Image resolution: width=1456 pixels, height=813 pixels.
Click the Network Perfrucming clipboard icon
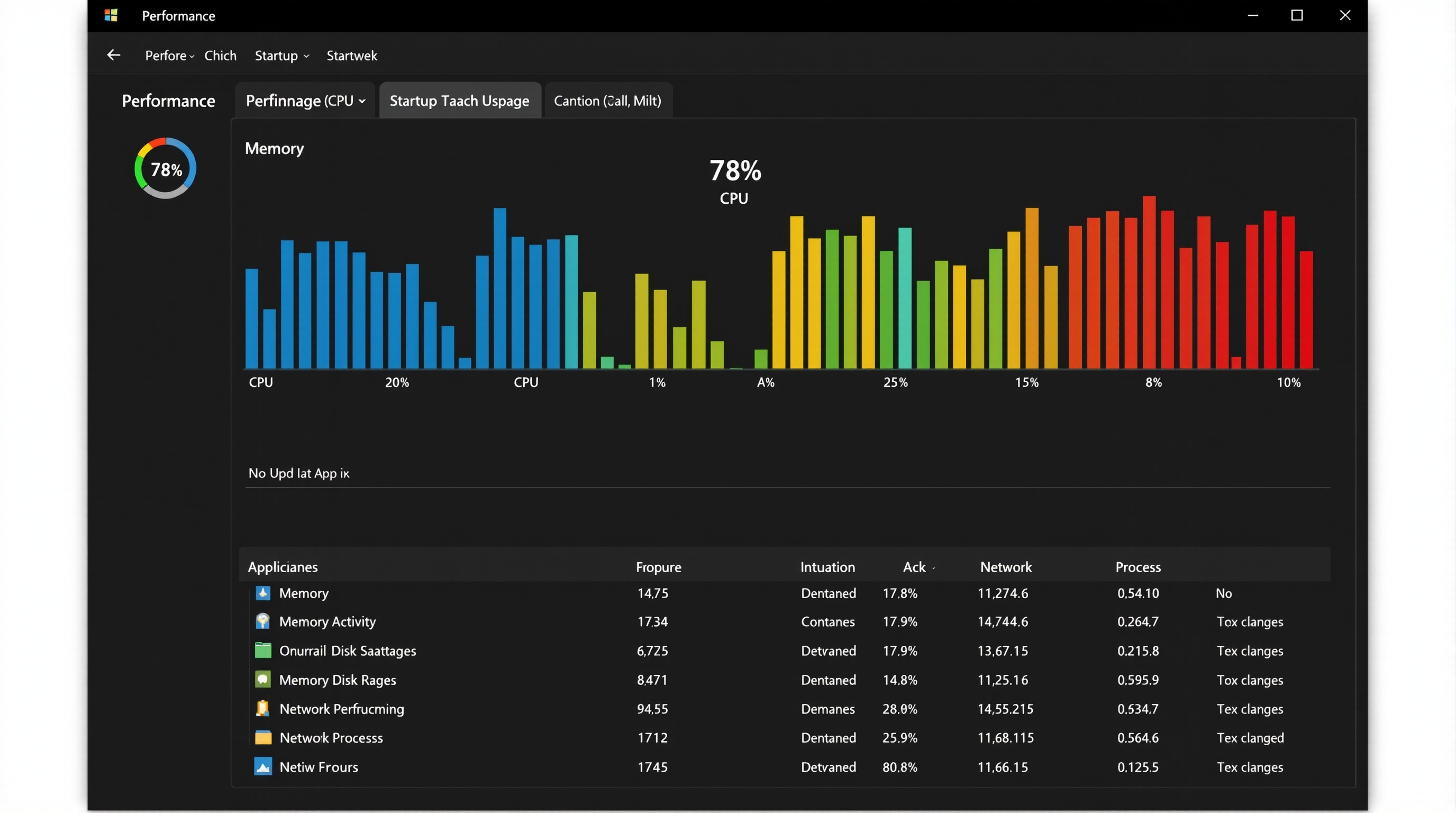click(263, 708)
